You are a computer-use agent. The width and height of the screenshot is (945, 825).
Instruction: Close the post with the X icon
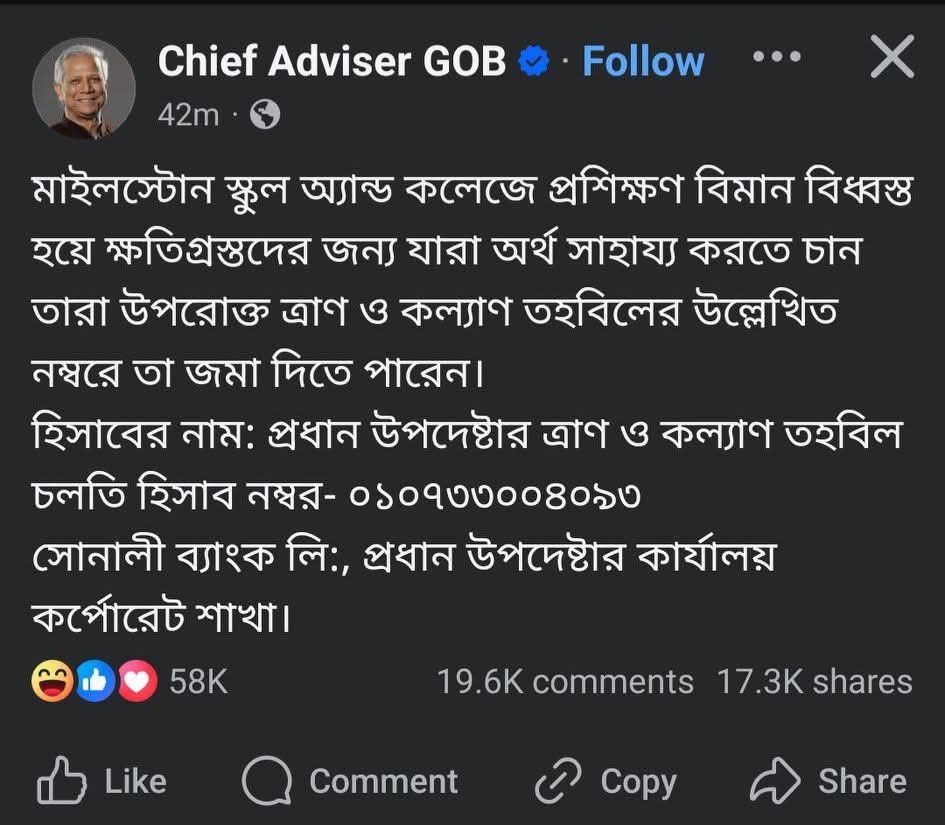click(891, 58)
